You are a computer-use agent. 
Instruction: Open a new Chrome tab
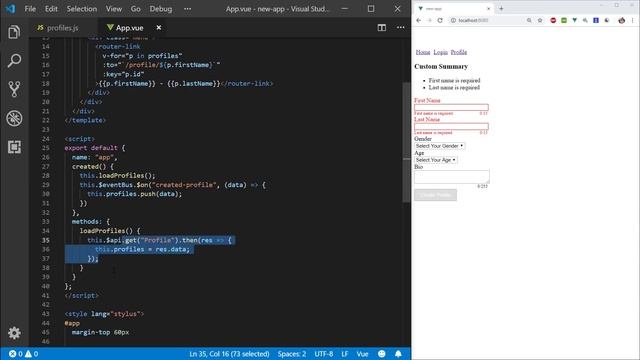pyautogui.click(x=501, y=8)
